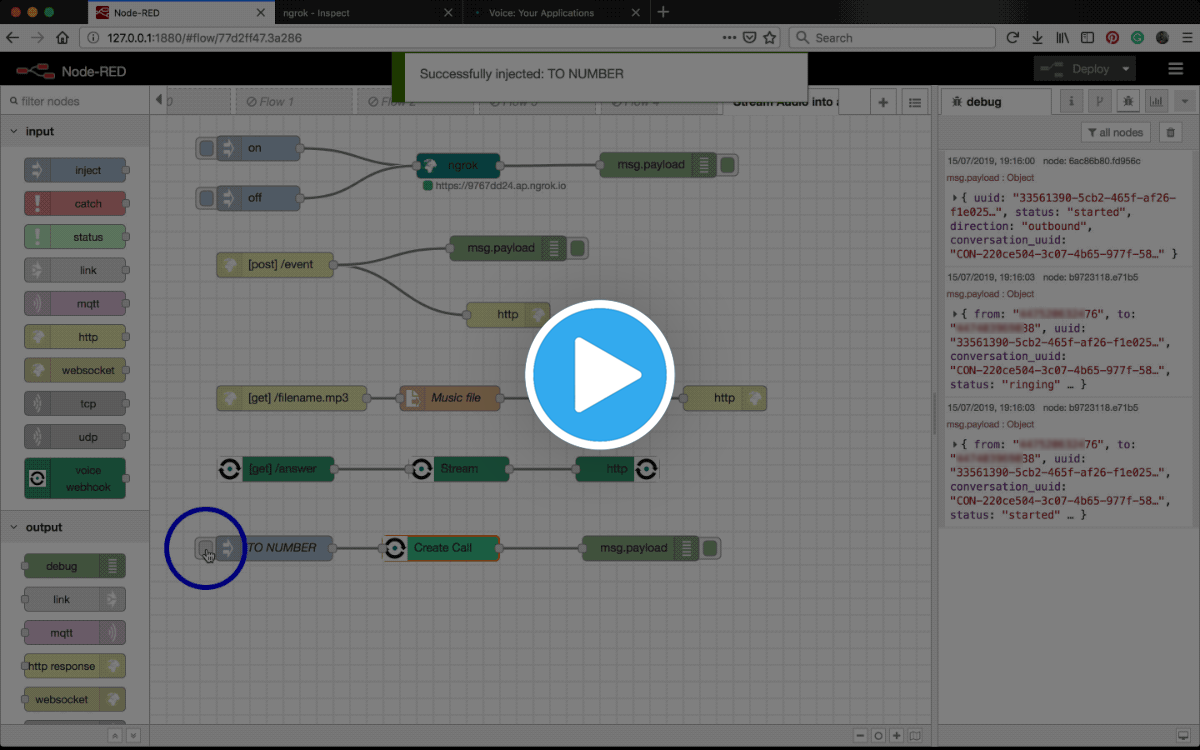Toggle the /event msg.payload debug node output

point(578,248)
